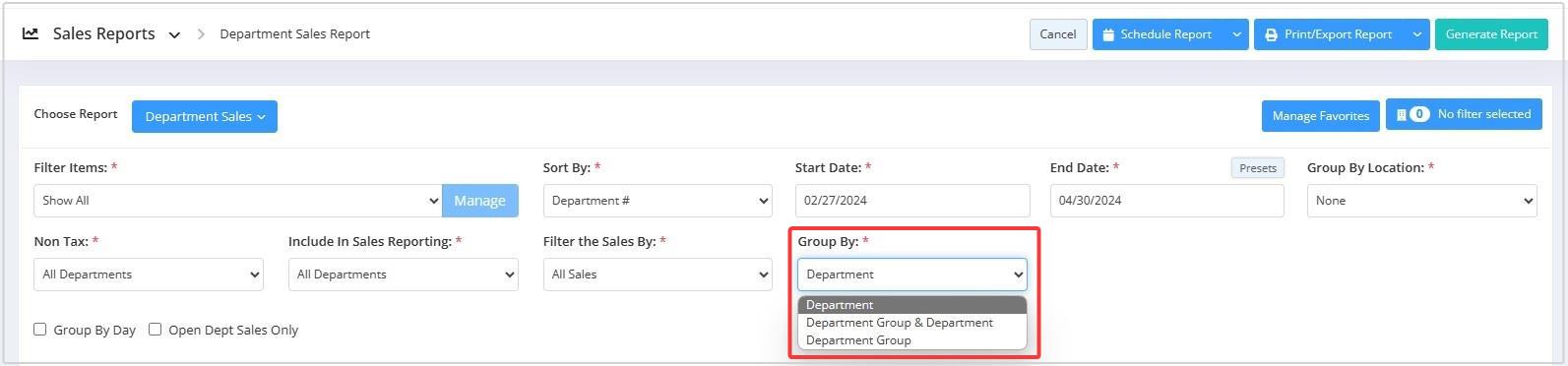Open the Sort By dropdown

click(658, 201)
